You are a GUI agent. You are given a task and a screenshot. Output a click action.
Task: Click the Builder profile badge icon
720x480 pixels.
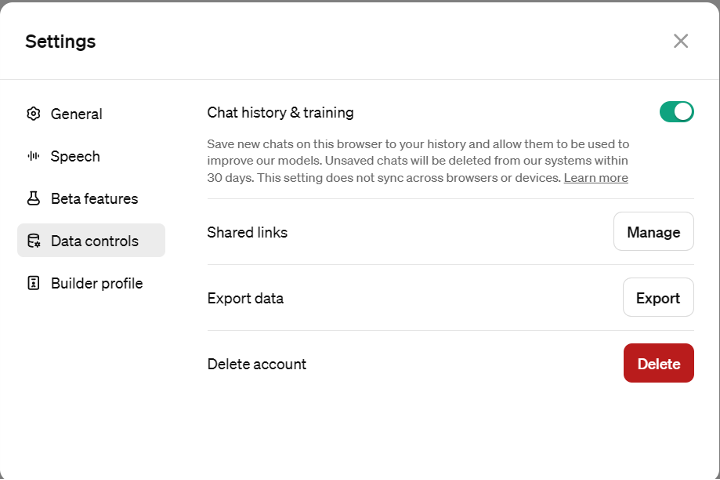point(33,283)
